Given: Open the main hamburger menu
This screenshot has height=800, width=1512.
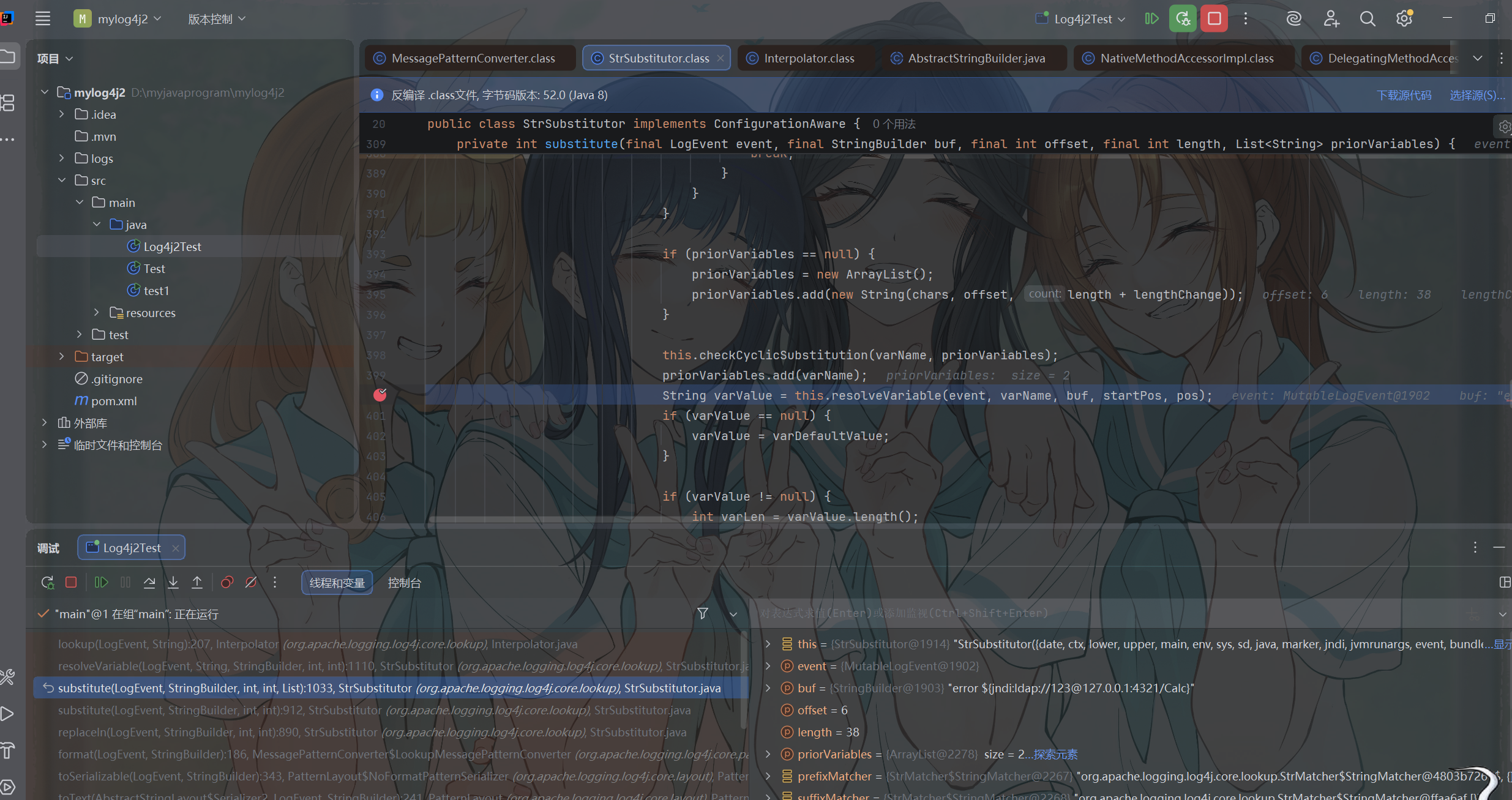Looking at the screenshot, I should [x=43, y=19].
